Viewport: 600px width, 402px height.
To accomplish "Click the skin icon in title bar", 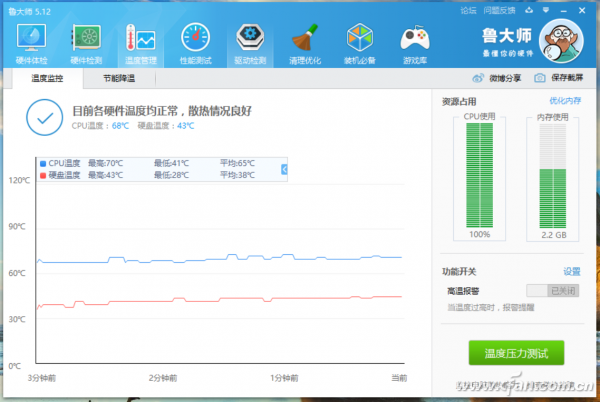I will [529, 10].
